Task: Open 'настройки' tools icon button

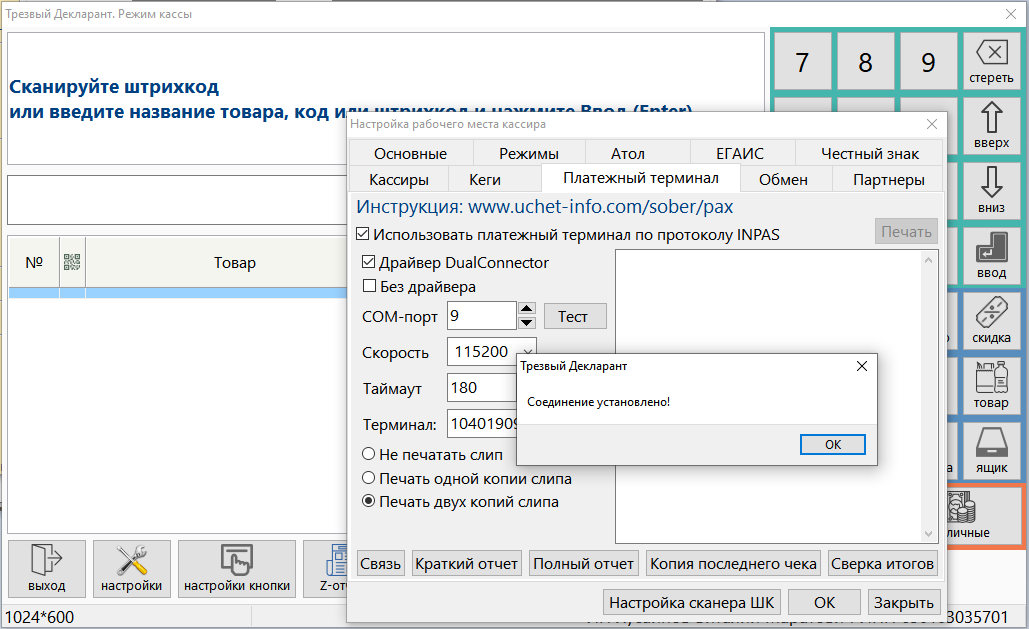Action: point(132,568)
